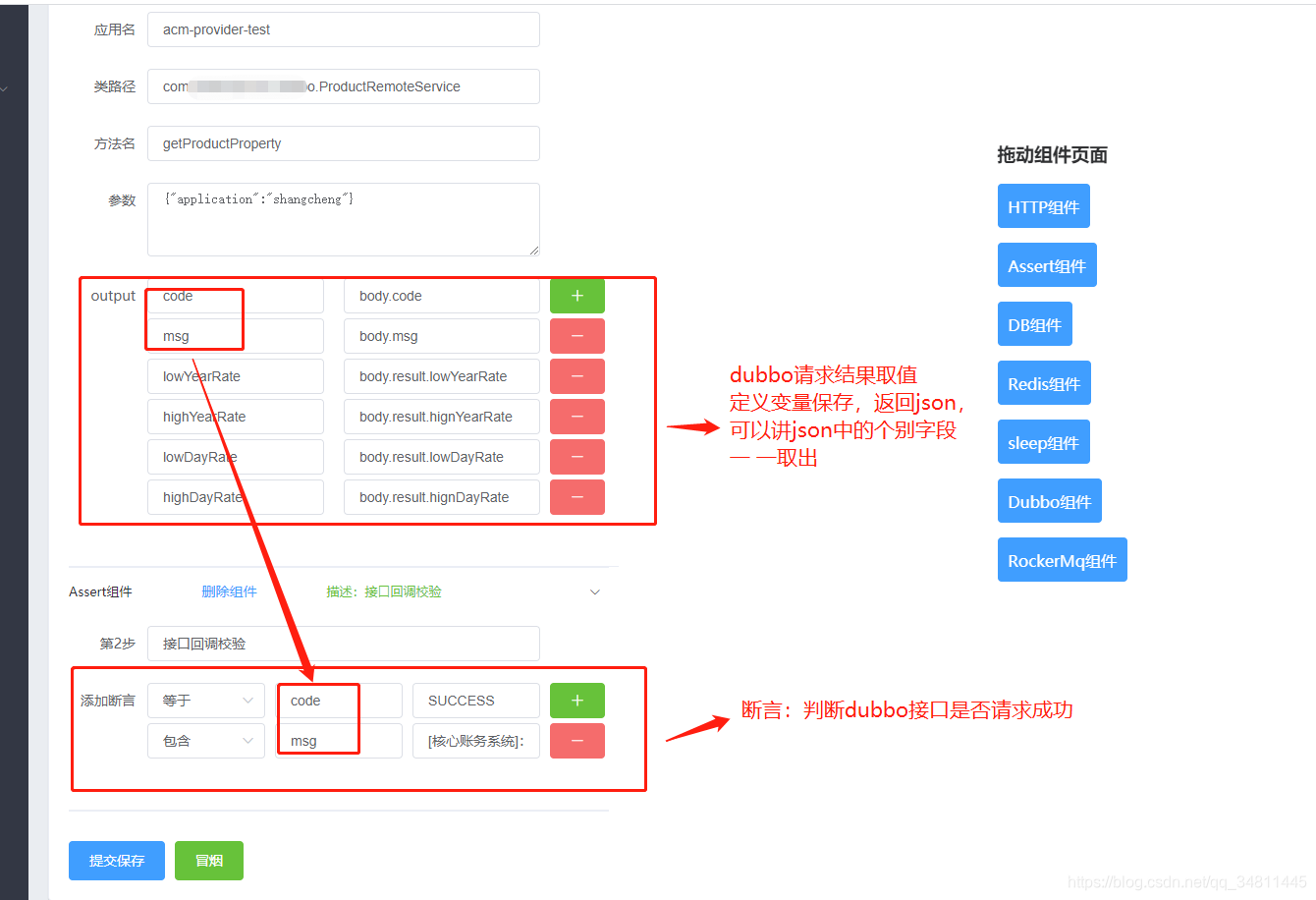Click the Assert组件 panel title
Viewport: 1316px width, 900px height.
coord(100,591)
